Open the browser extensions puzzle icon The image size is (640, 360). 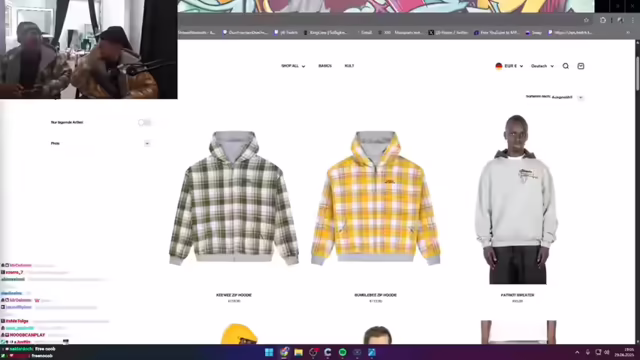[603, 20]
